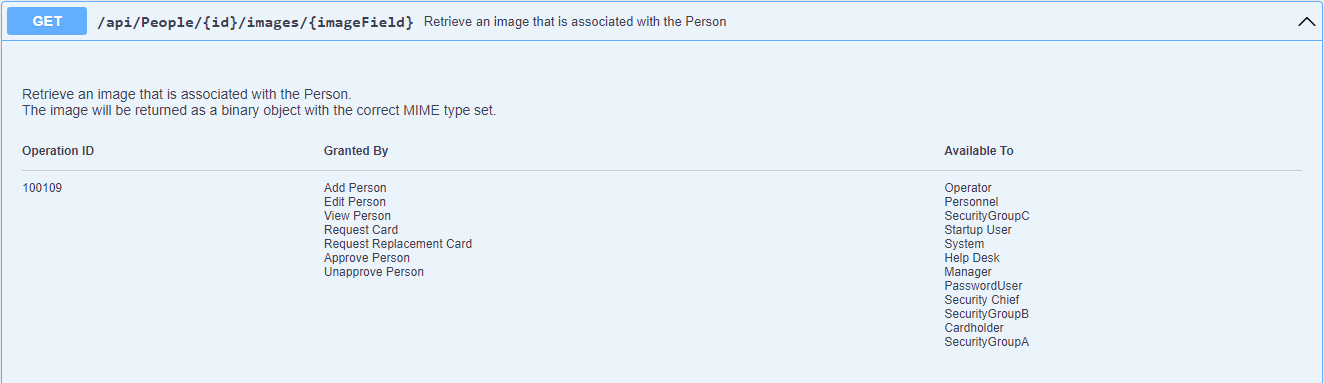Screen dimensions: 1324x383
Task: Click the View Person permission entry
Action: [358, 216]
